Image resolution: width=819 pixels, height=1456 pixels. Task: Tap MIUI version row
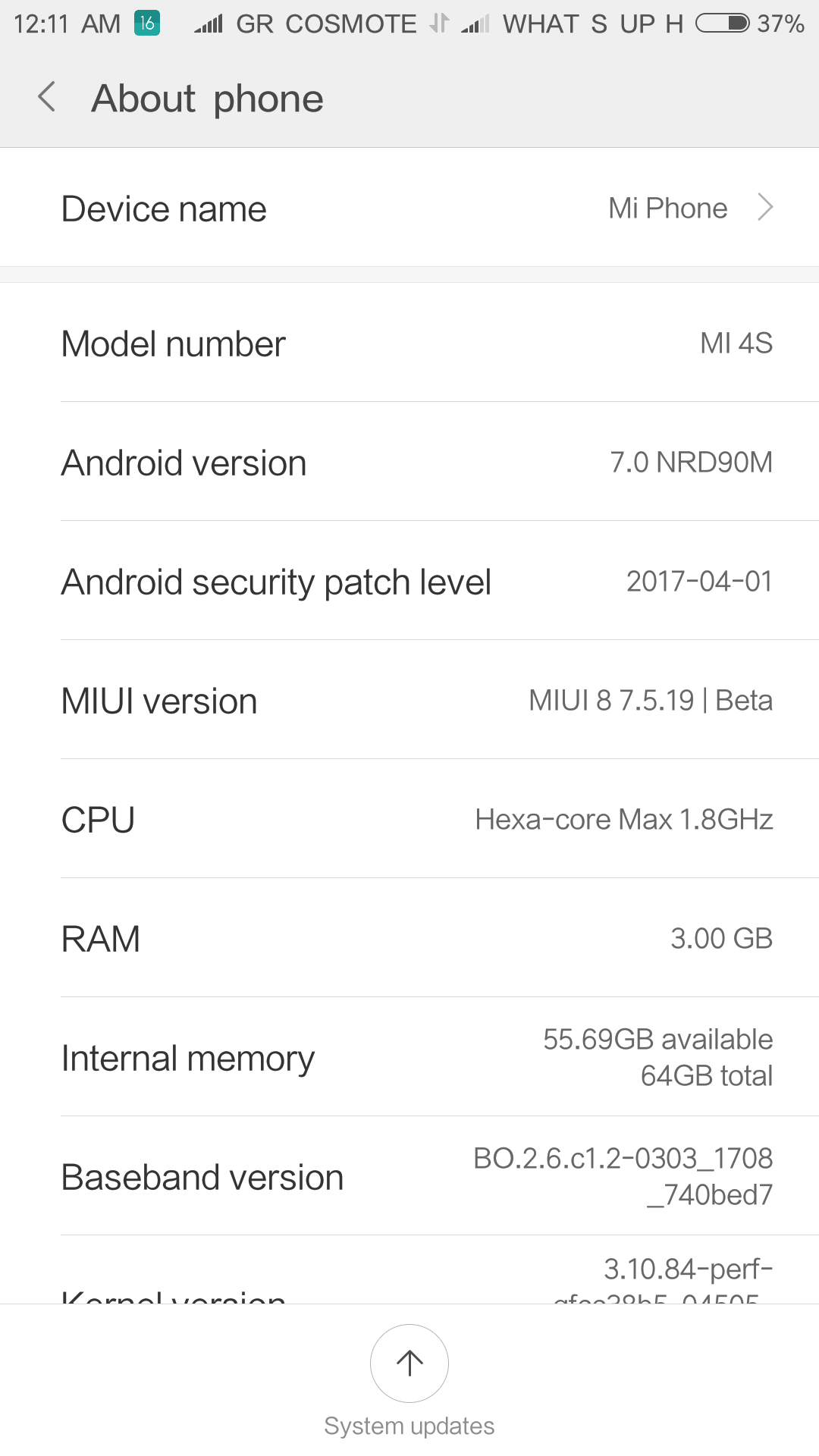tap(409, 700)
